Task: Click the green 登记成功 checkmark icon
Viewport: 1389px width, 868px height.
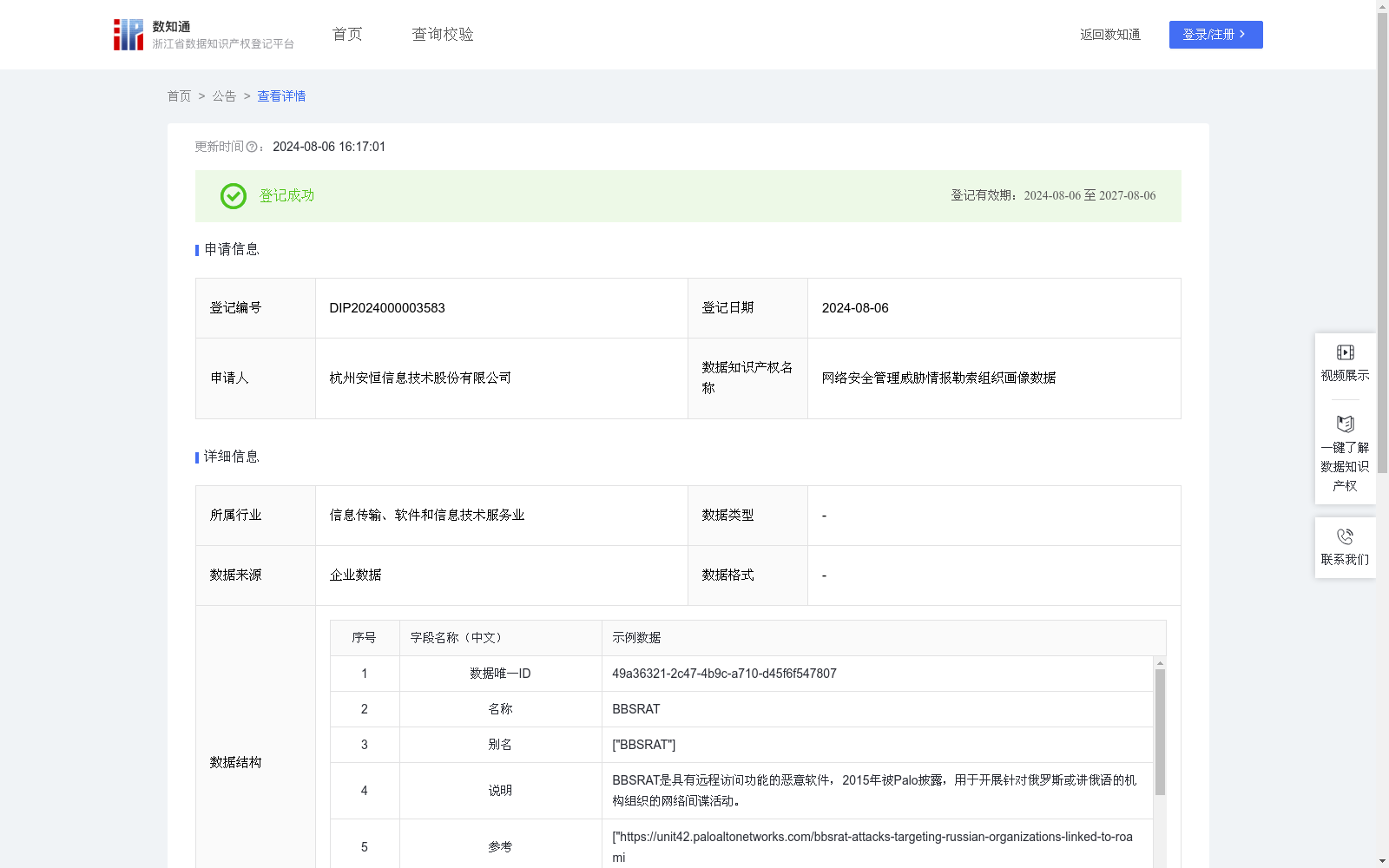Action: pyautogui.click(x=234, y=196)
